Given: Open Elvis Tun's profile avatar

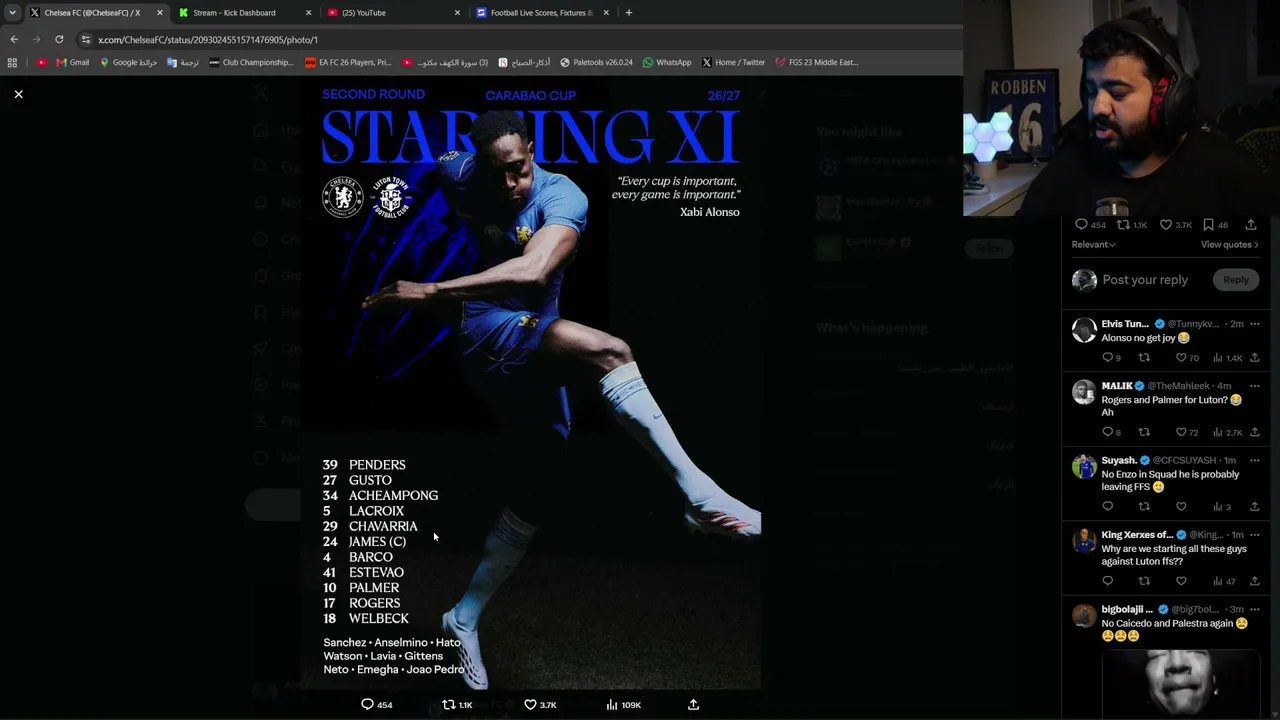Looking at the screenshot, I should point(1084,331).
